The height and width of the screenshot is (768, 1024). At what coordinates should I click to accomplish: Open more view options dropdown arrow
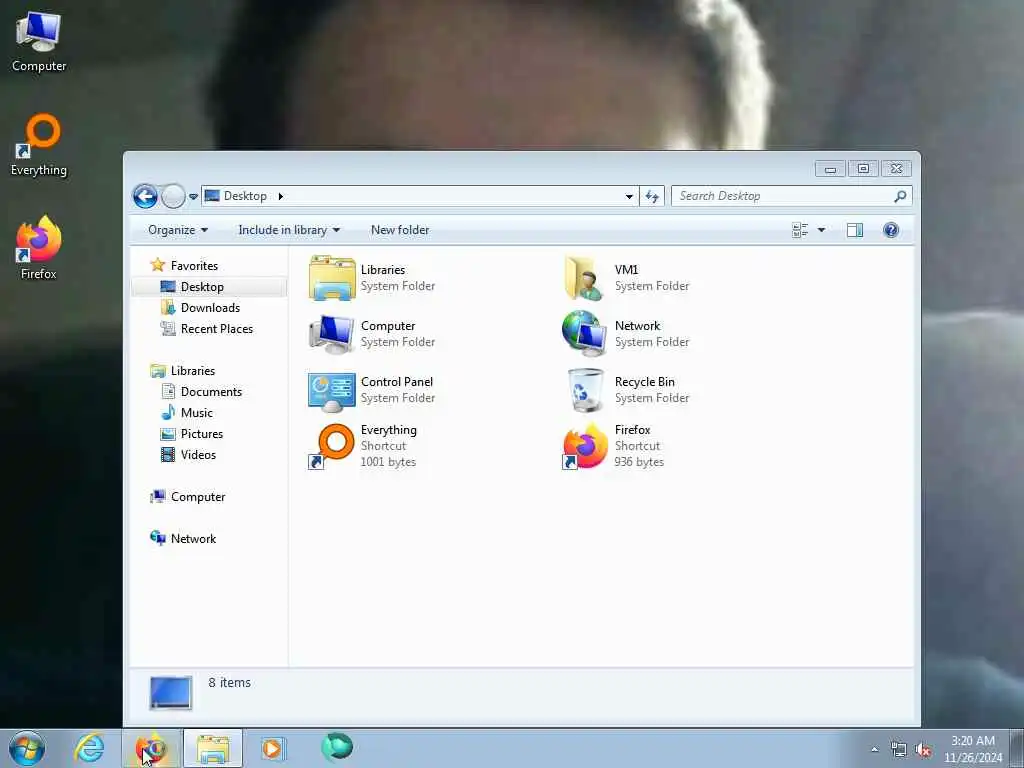coord(822,230)
